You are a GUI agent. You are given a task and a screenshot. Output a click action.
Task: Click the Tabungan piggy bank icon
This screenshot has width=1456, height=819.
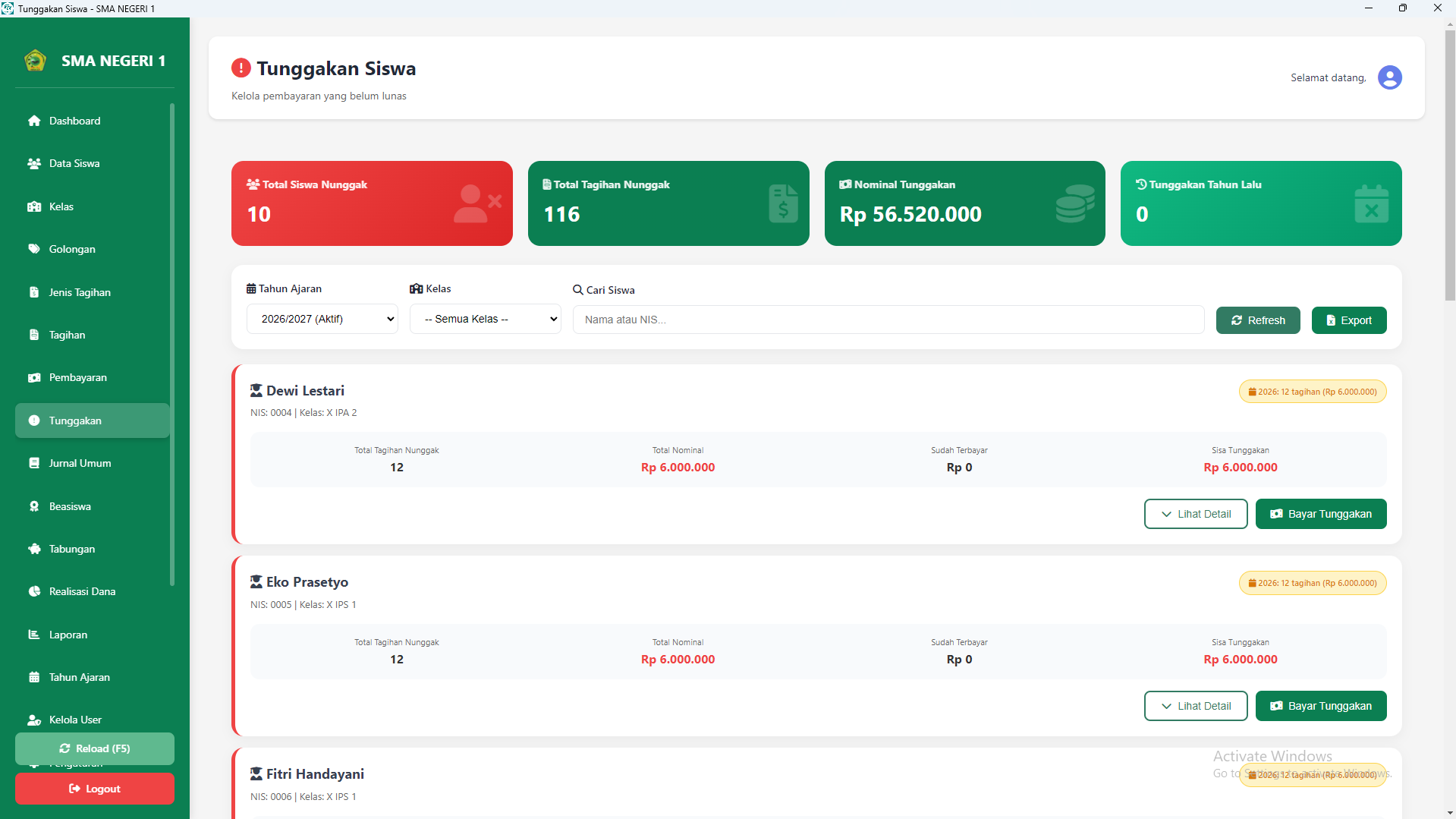34,549
